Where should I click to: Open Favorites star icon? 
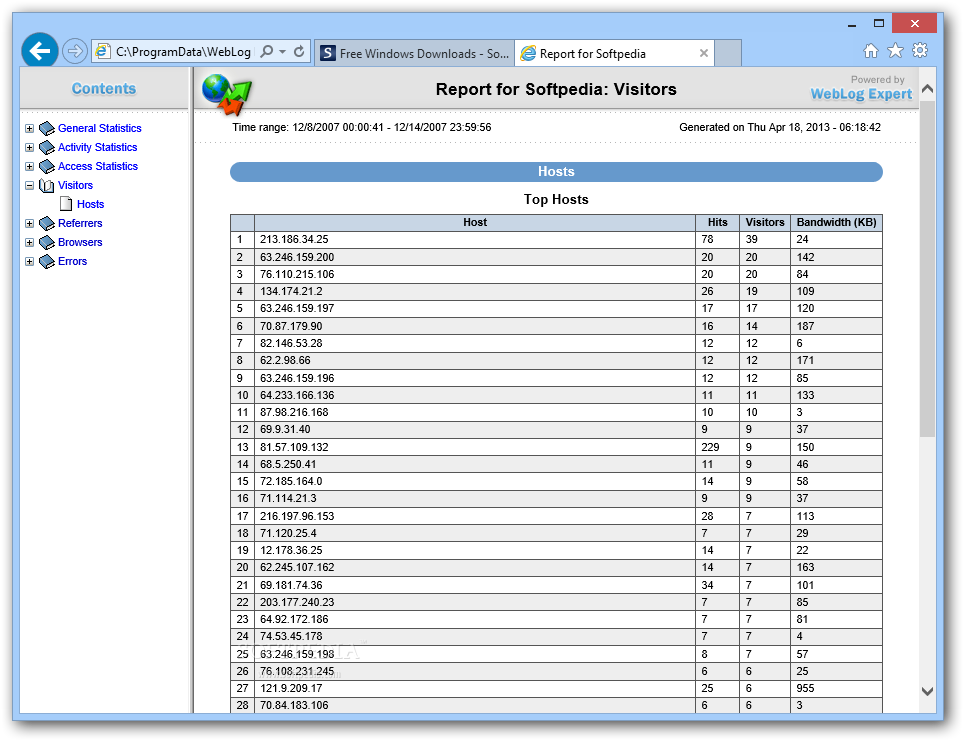895,50
